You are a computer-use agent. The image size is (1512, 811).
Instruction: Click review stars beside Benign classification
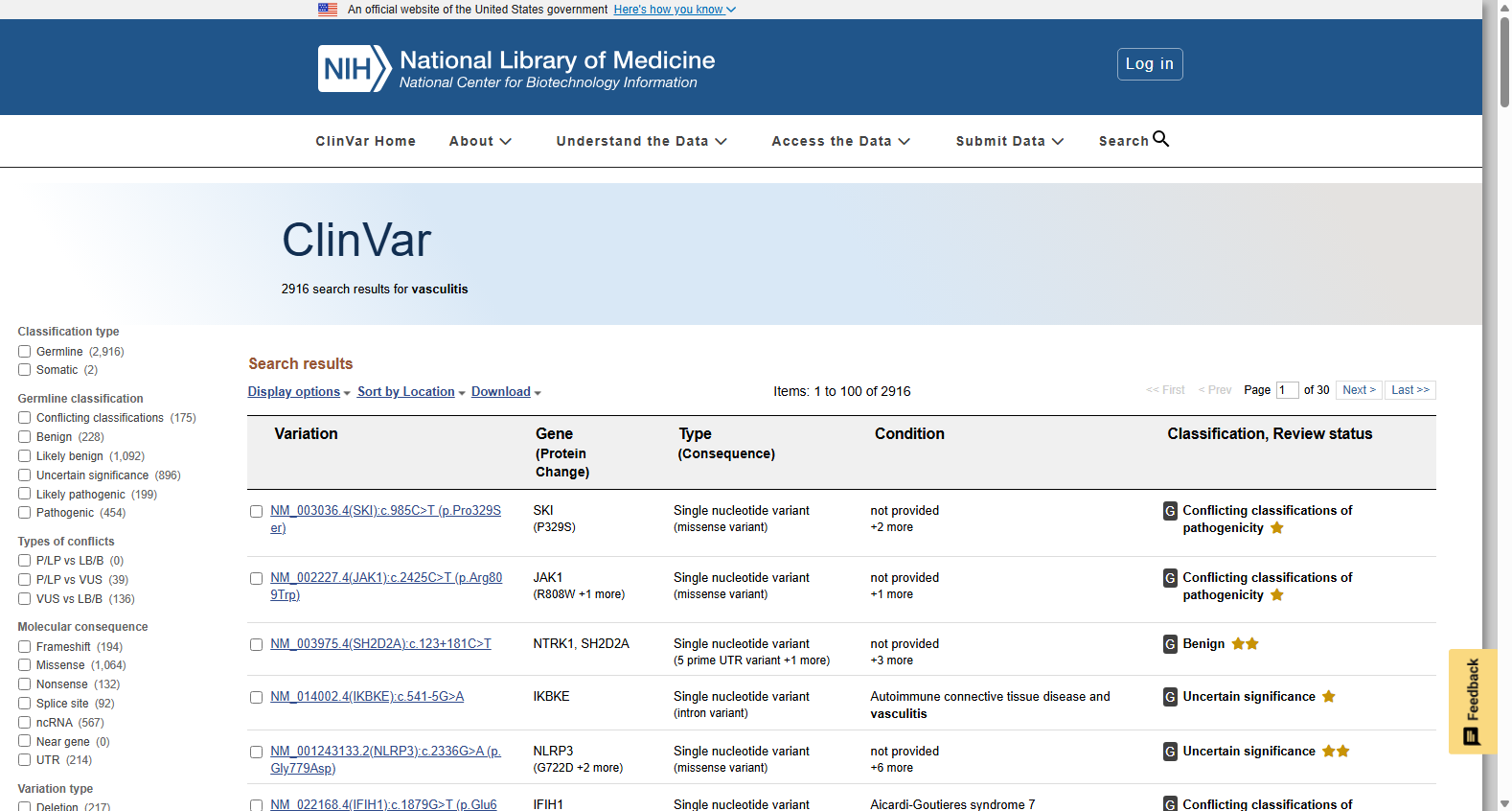(1246, 644)
